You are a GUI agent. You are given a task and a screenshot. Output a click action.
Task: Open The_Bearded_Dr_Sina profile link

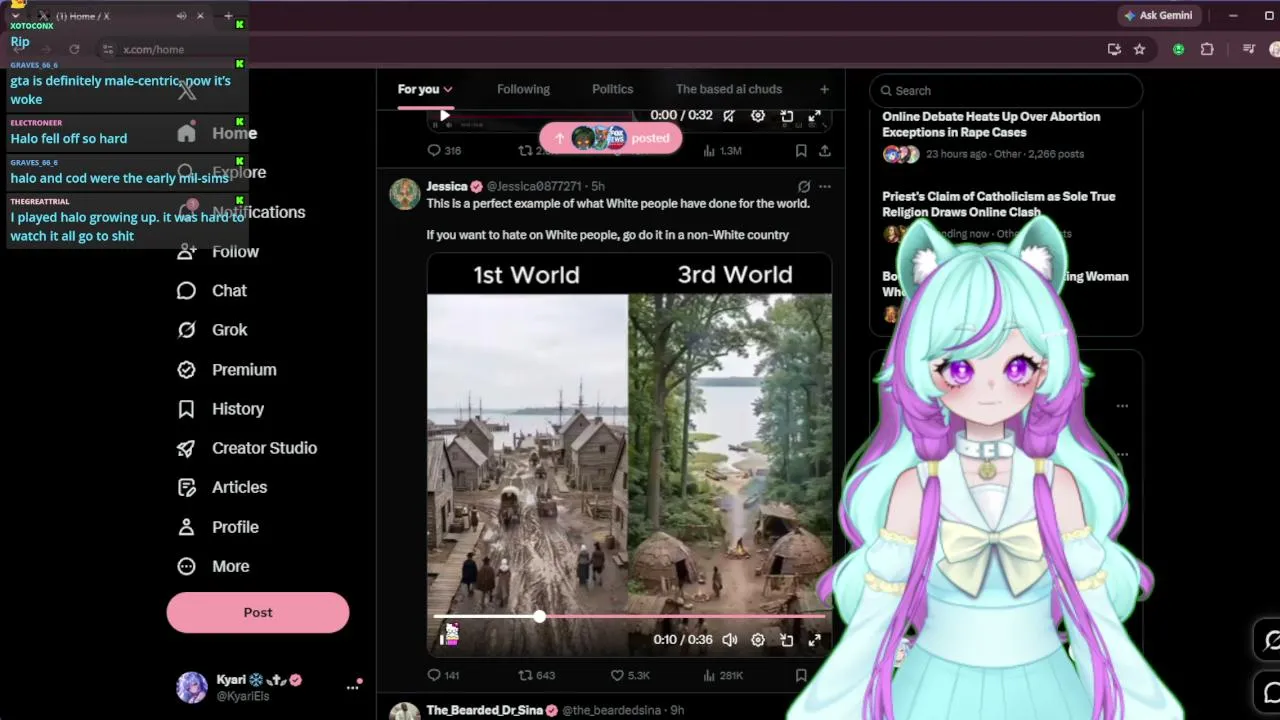coord(484,710)
